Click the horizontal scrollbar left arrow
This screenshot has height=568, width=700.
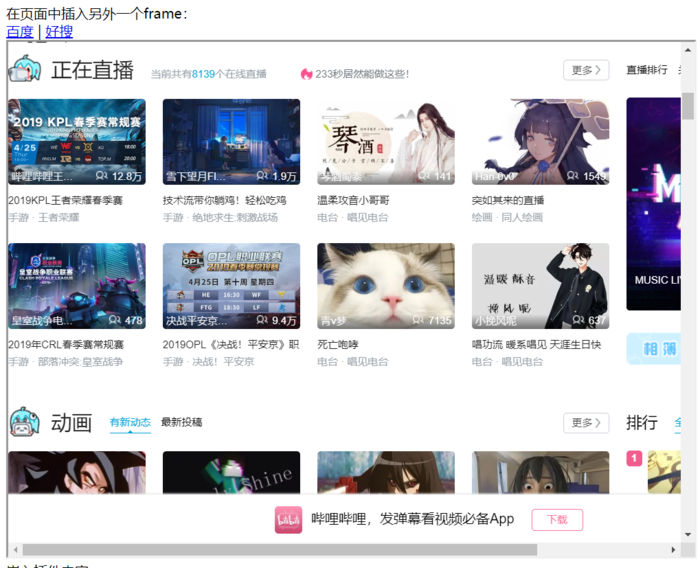click(16, 550)
